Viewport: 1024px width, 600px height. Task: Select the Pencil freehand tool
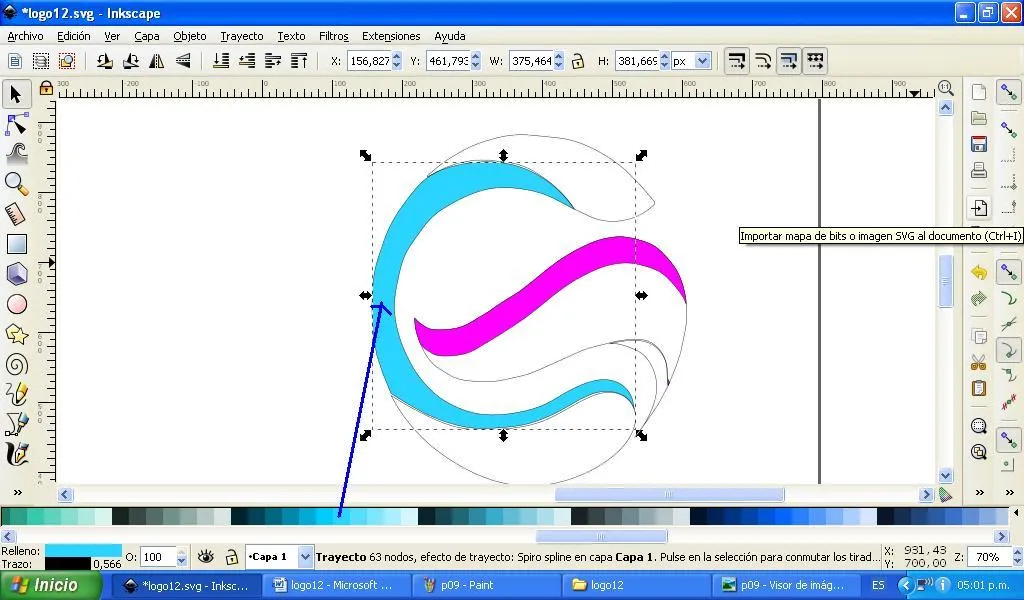(x=16, y=394)
